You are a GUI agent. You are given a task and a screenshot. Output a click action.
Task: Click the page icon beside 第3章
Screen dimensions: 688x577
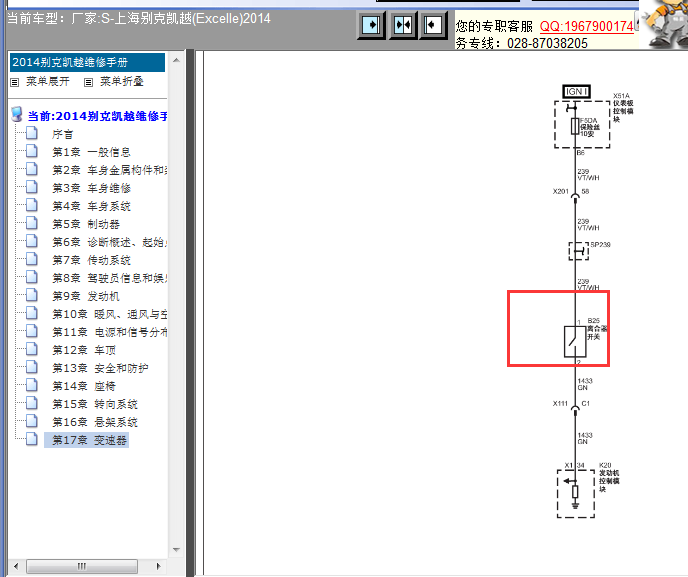pos(32,186)
